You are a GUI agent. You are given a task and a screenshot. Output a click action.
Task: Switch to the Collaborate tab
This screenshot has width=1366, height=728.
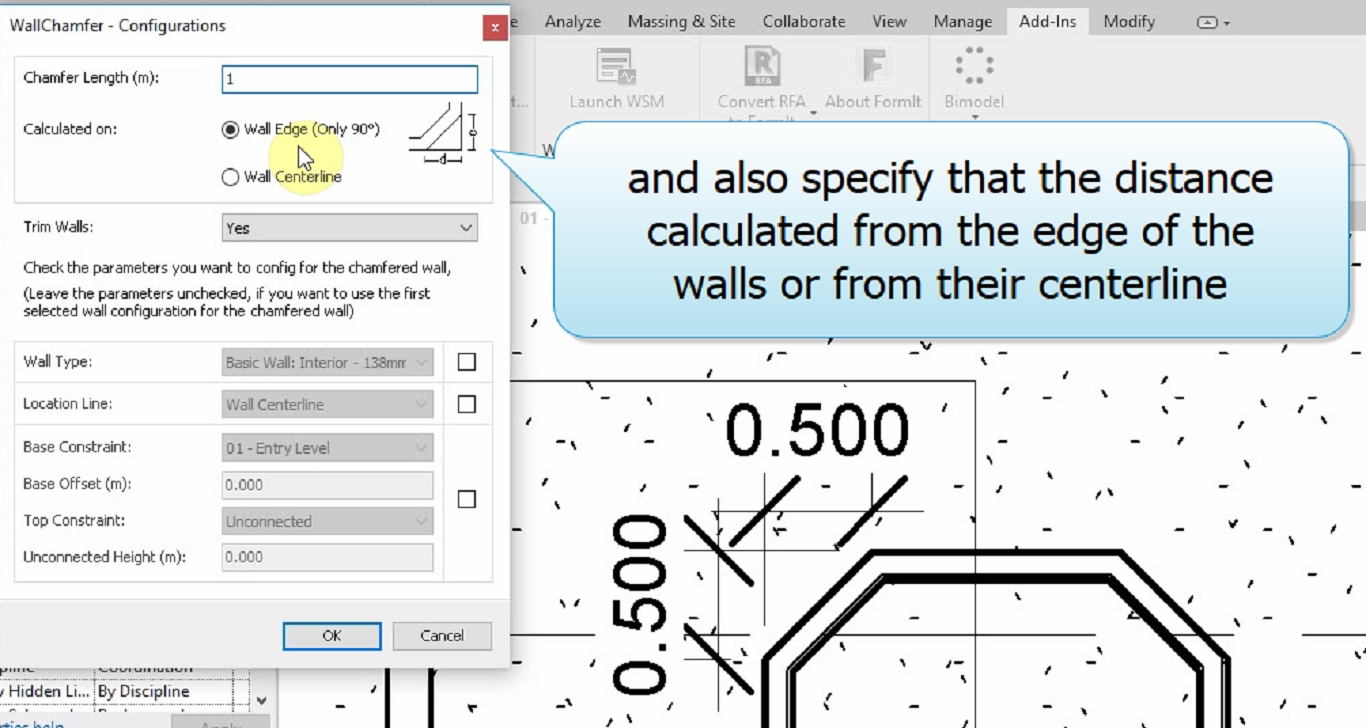(x=804, y=21)
